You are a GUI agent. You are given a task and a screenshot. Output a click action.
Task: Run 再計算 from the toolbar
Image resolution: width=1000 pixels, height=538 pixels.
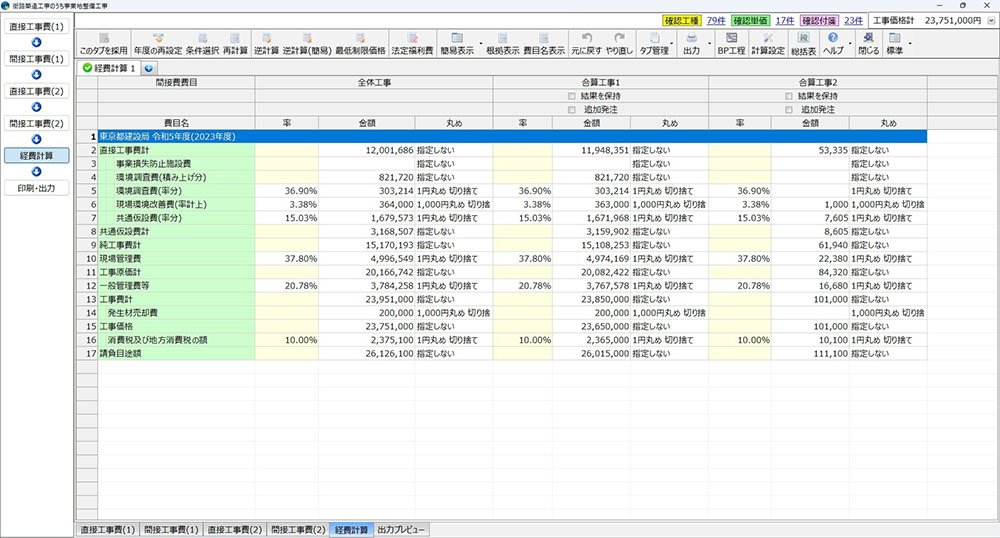click(x=235, y=43)
